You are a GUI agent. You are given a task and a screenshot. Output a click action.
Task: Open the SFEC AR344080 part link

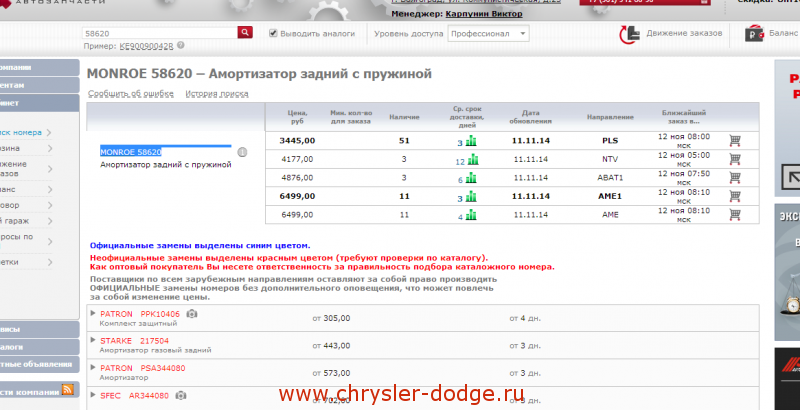(x=134, y=396)
